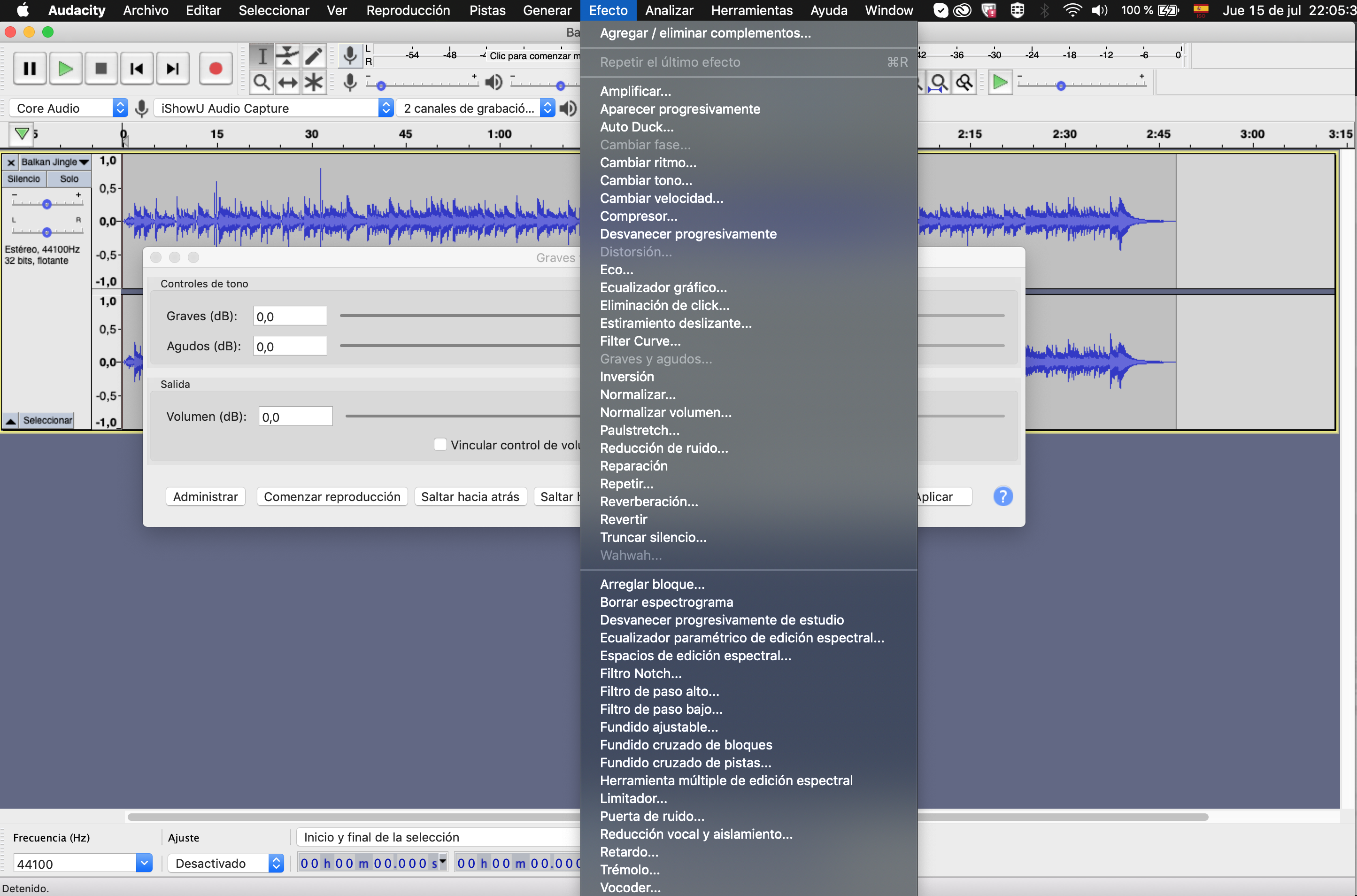
Task: Click the Fit selection zoom icon
Action: (x=939, y=83)
